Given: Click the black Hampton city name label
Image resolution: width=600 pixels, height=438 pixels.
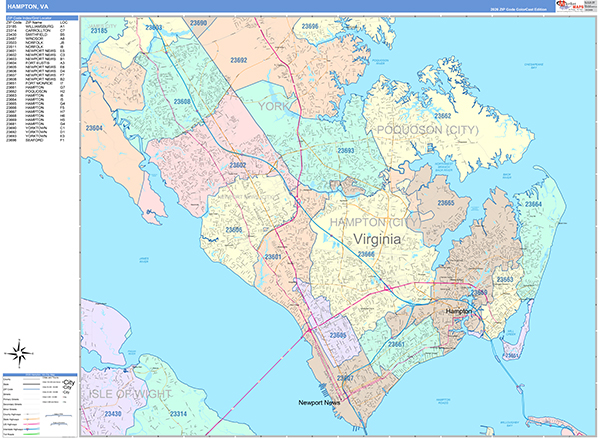Looking at the screenshot, I should [458, 311].
